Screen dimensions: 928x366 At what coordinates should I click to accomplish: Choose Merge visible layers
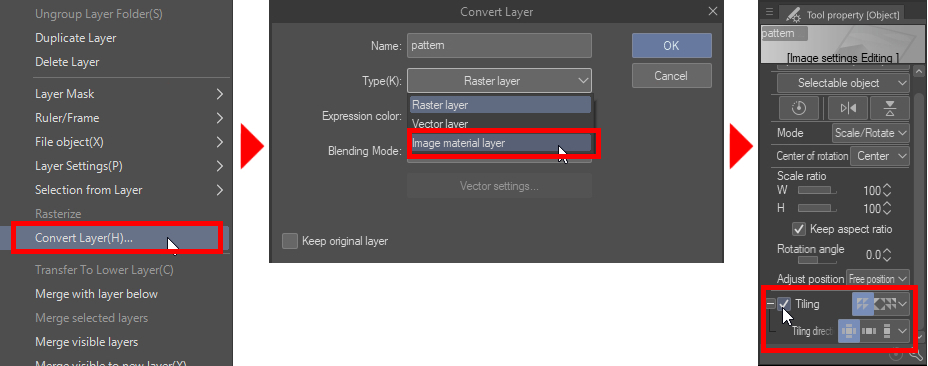86,342
